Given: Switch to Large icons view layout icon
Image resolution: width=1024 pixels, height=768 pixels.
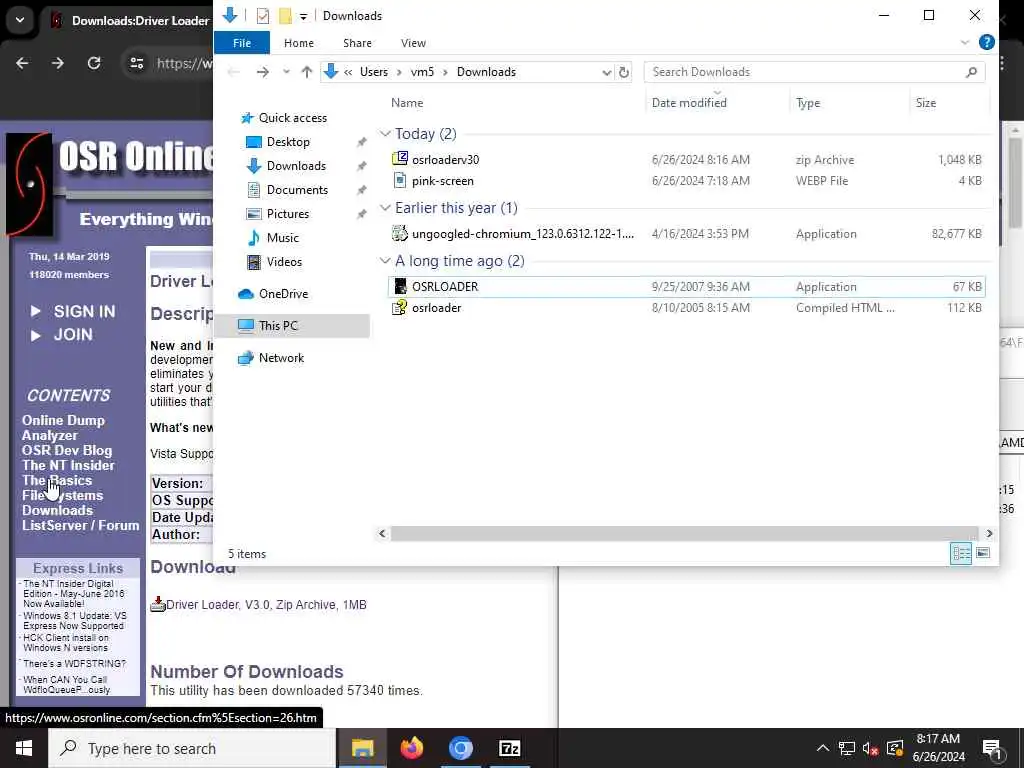Looking at the screenshot, I should pyautogui.click(x=983, y=554).
